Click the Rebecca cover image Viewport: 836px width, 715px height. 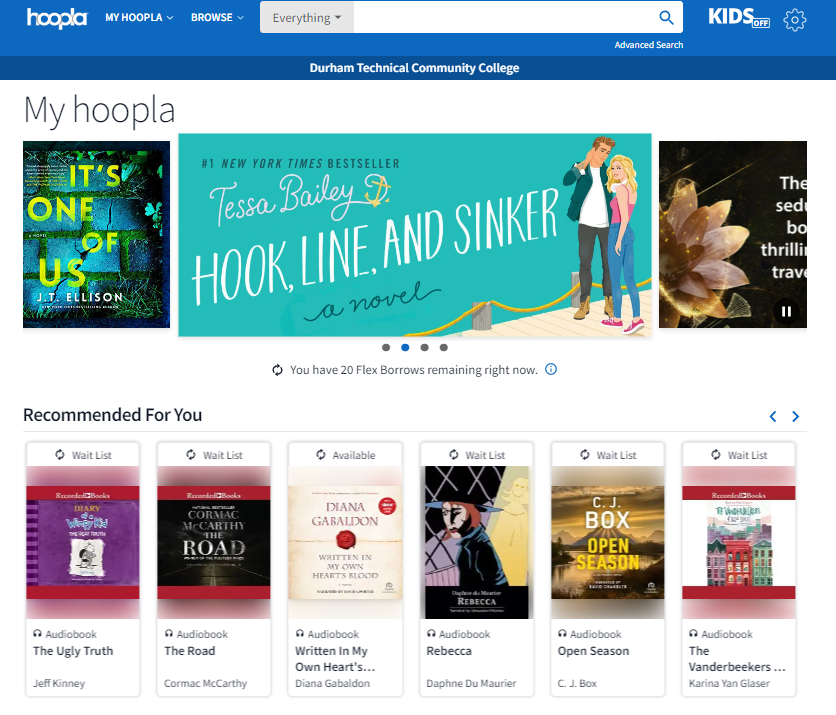477,542
